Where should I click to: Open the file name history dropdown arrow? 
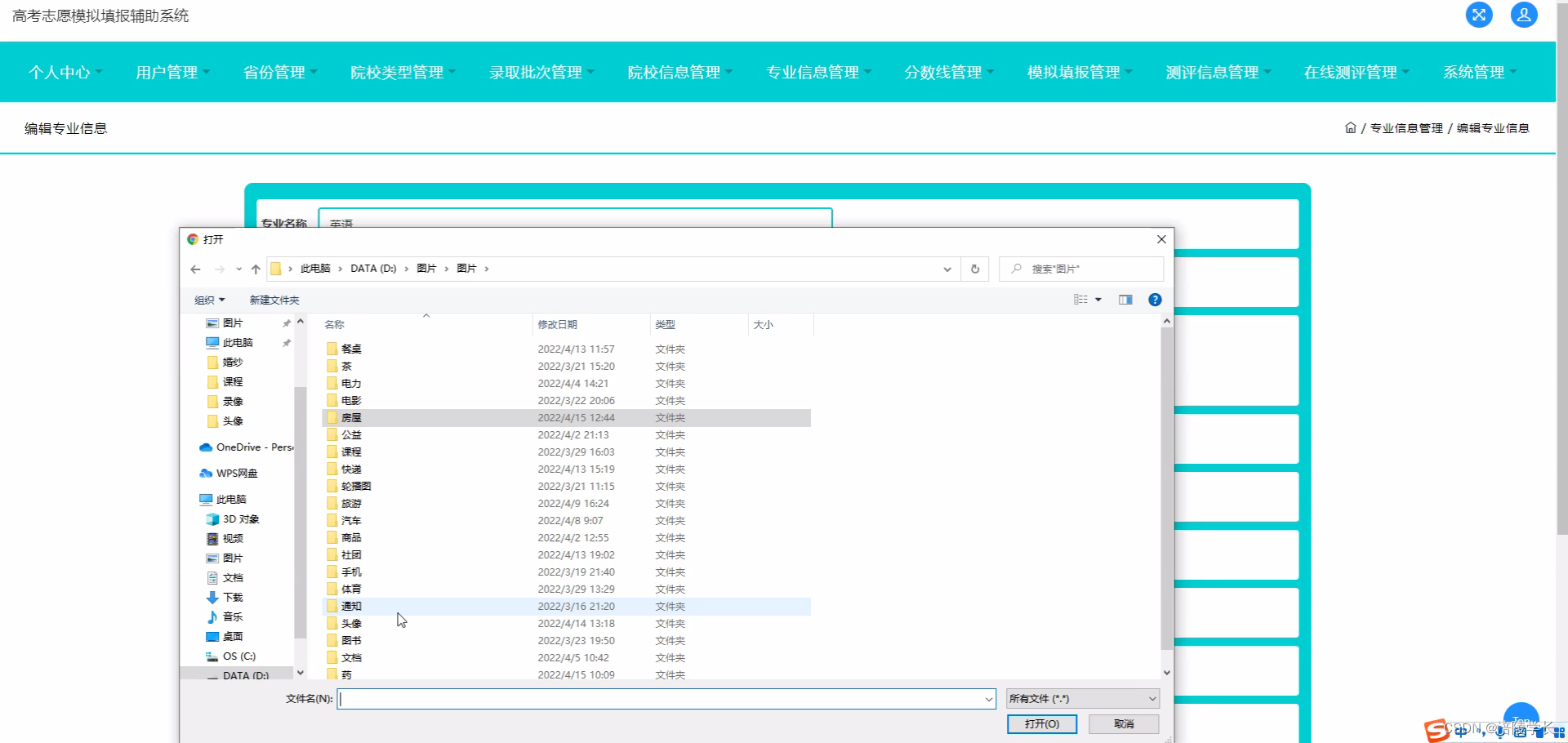pos(989,699)
